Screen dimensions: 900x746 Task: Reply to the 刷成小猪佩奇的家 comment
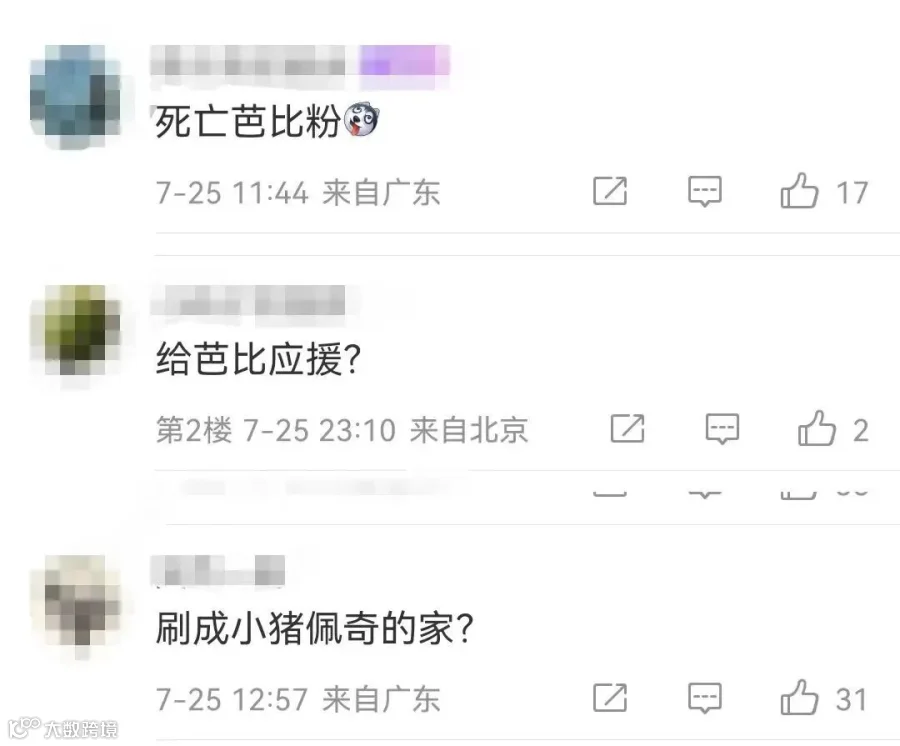tap(705, 698)
